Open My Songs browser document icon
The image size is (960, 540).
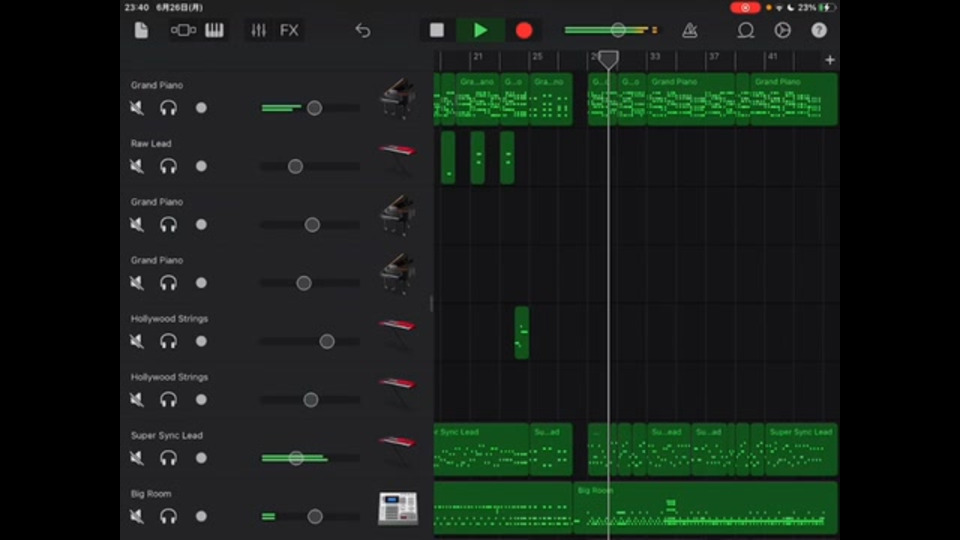point(141,30)
